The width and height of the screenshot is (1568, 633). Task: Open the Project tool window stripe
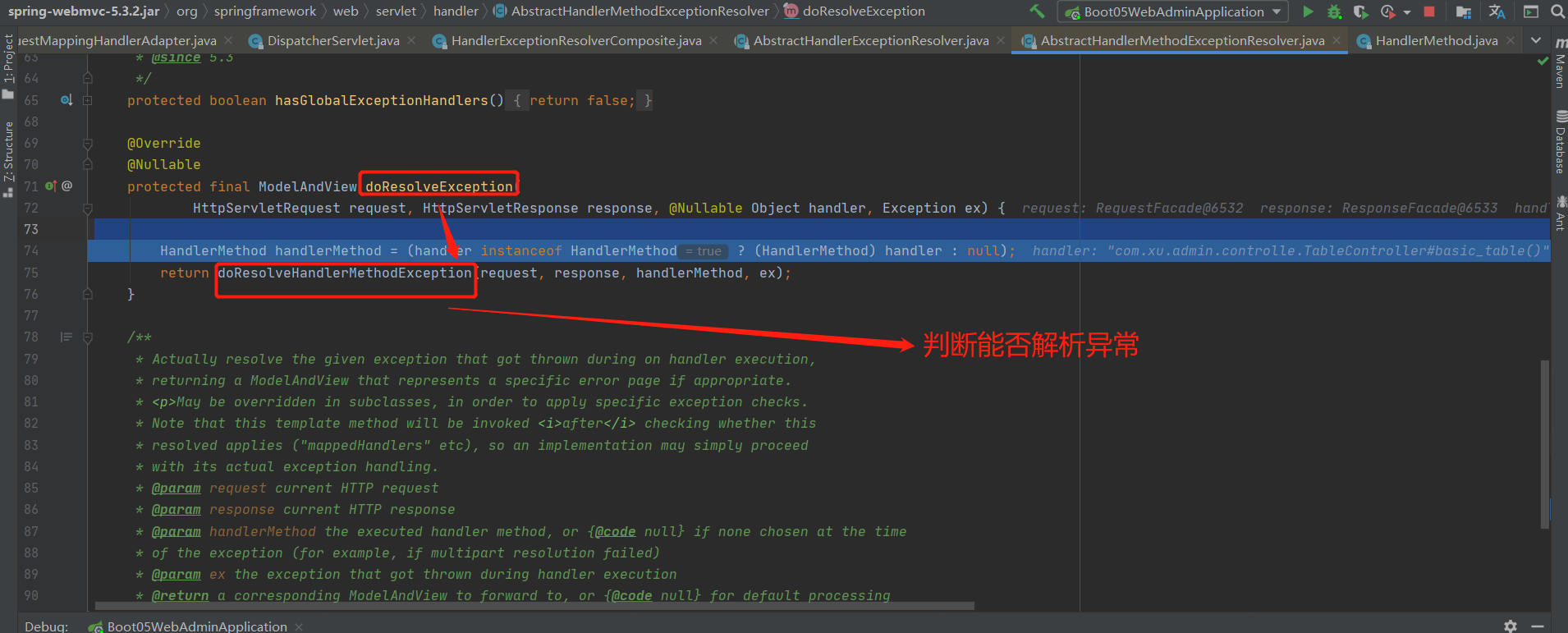tap(8, 66)
